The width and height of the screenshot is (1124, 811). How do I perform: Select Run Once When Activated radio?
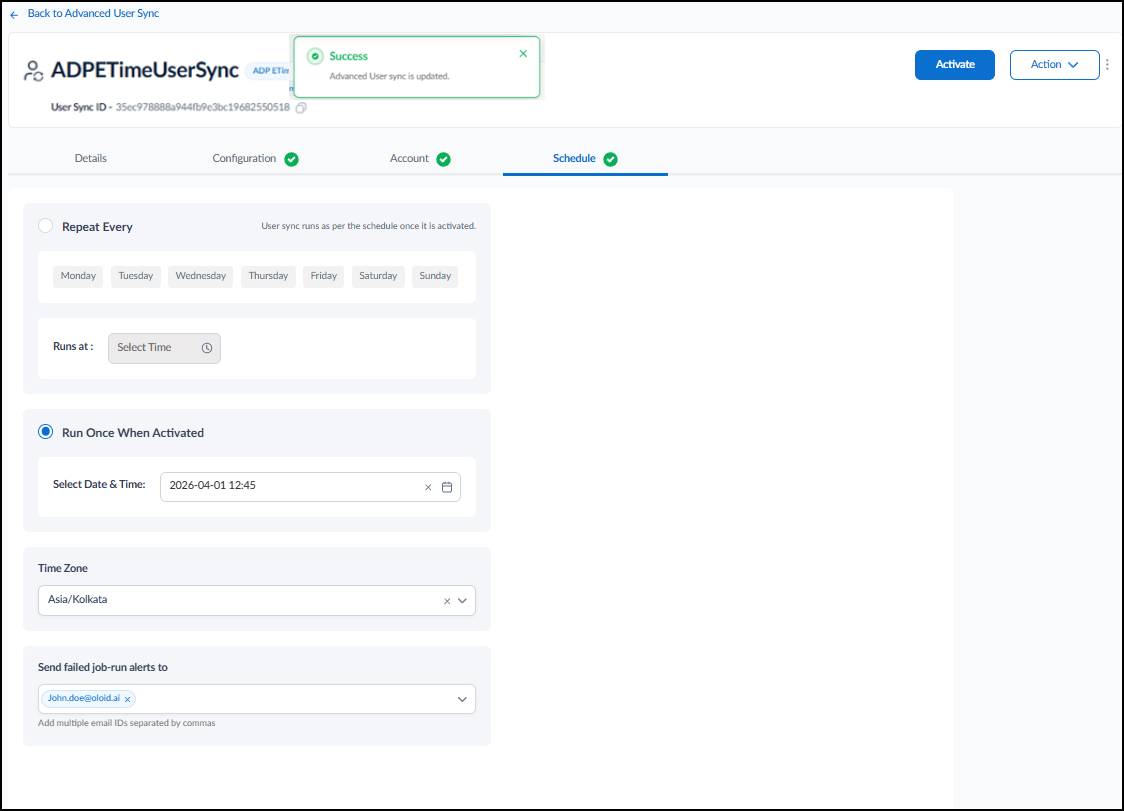click(45, 432)
